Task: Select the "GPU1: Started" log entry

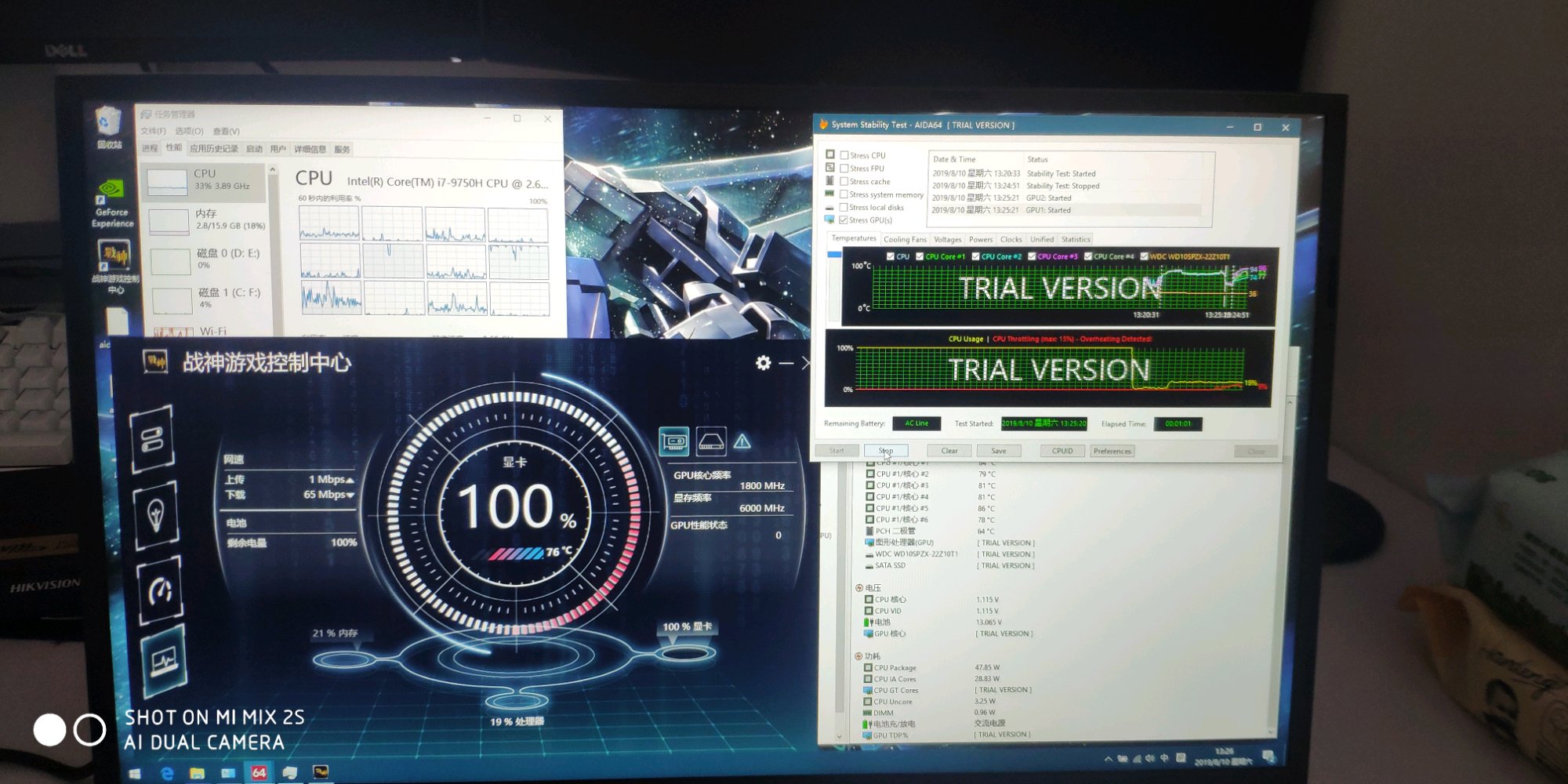Action: tap(1066, 210)
